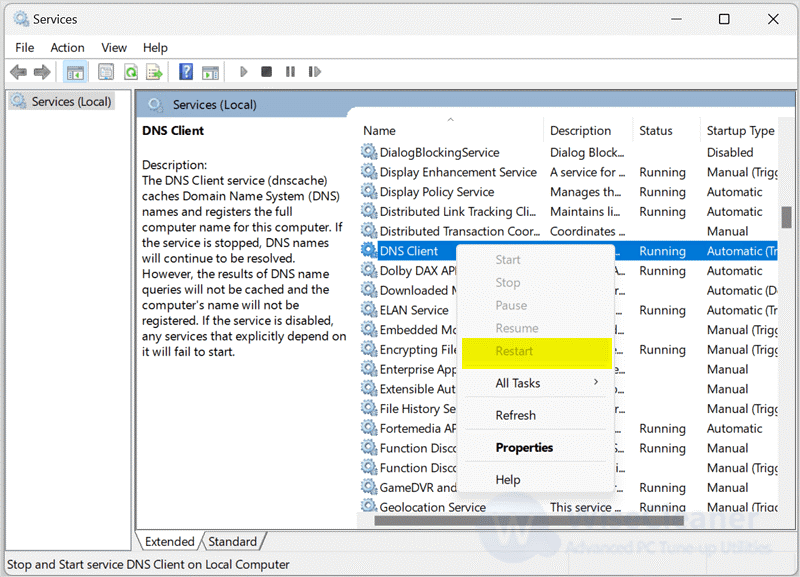Select the "Embedded Mo" service name
The width and height of the screenshot is (800, 577).
pyautogui.click(x=418, y=330)
